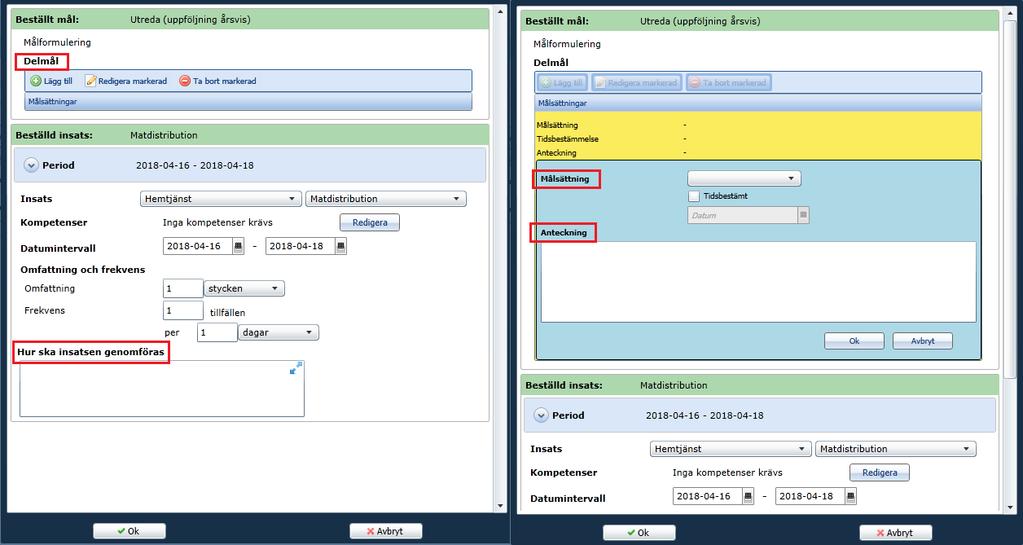The height and width of the screenshot is (545, 1023).
Task: Collapse Period section in right window
Action: 541,415
